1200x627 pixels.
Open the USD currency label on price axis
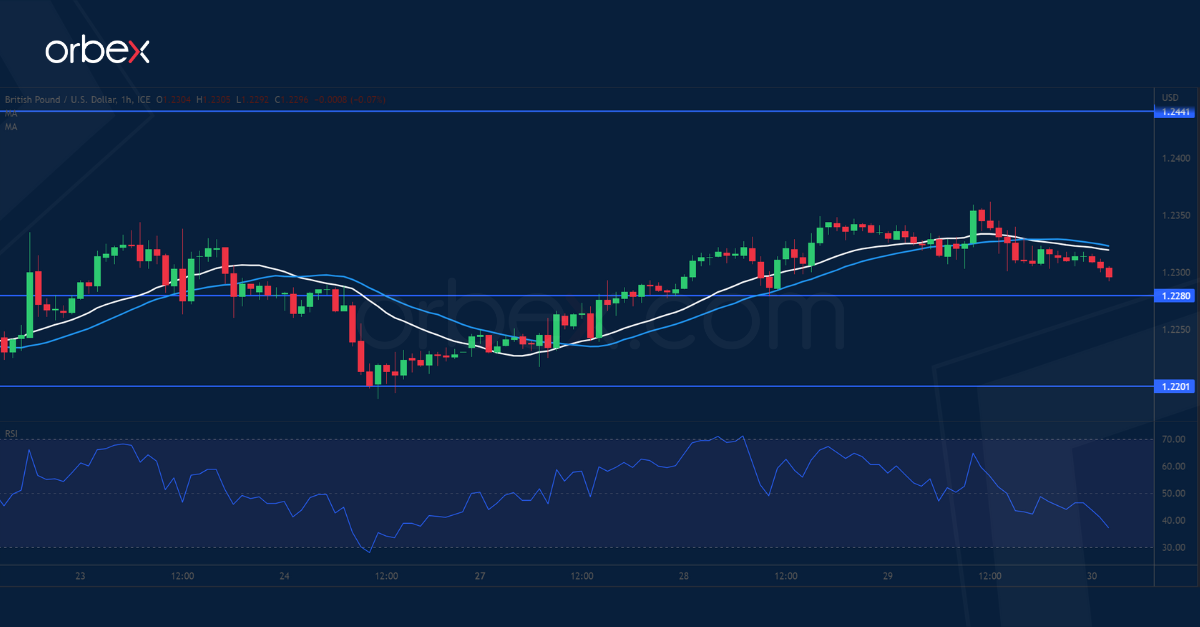(1170, 97)
